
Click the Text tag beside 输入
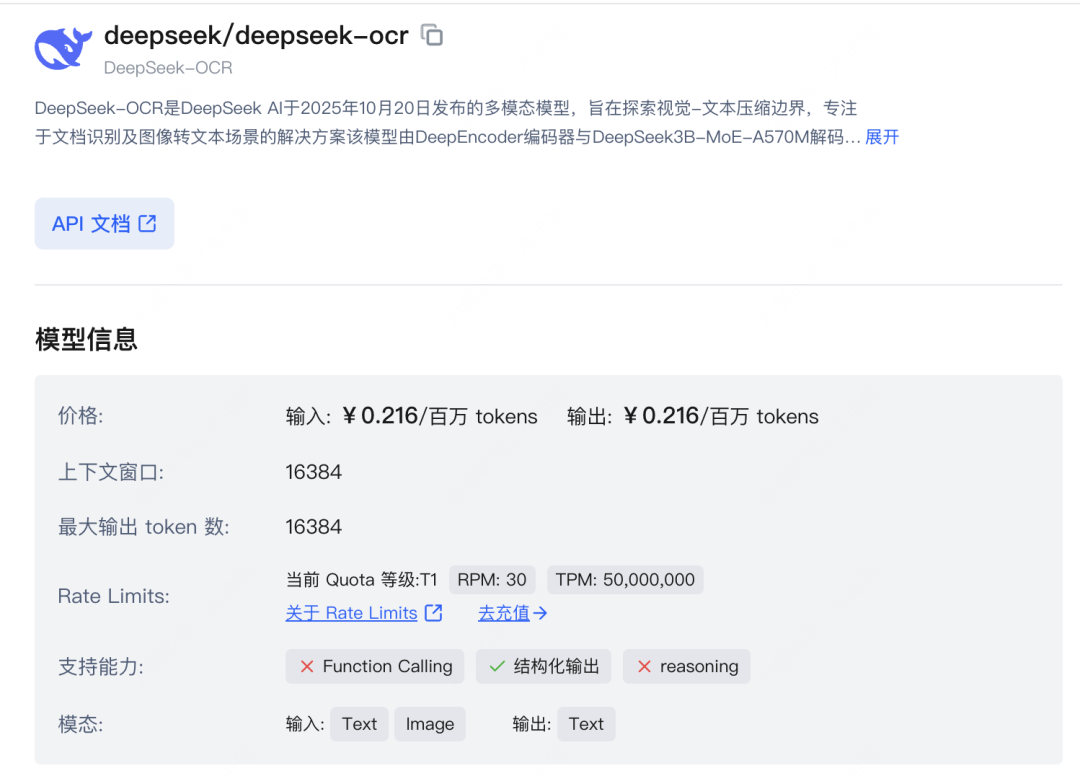[x=359, y=724]
